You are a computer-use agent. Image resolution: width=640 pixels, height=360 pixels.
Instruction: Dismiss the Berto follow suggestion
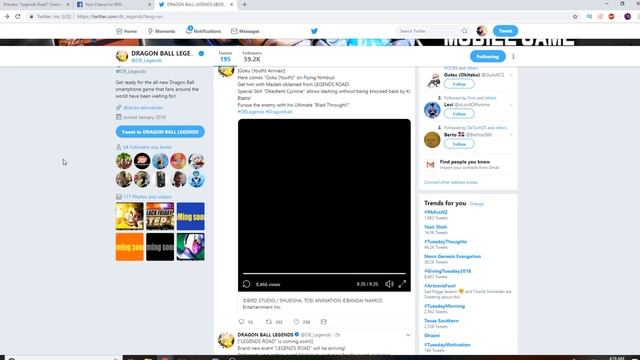point(511,135)
